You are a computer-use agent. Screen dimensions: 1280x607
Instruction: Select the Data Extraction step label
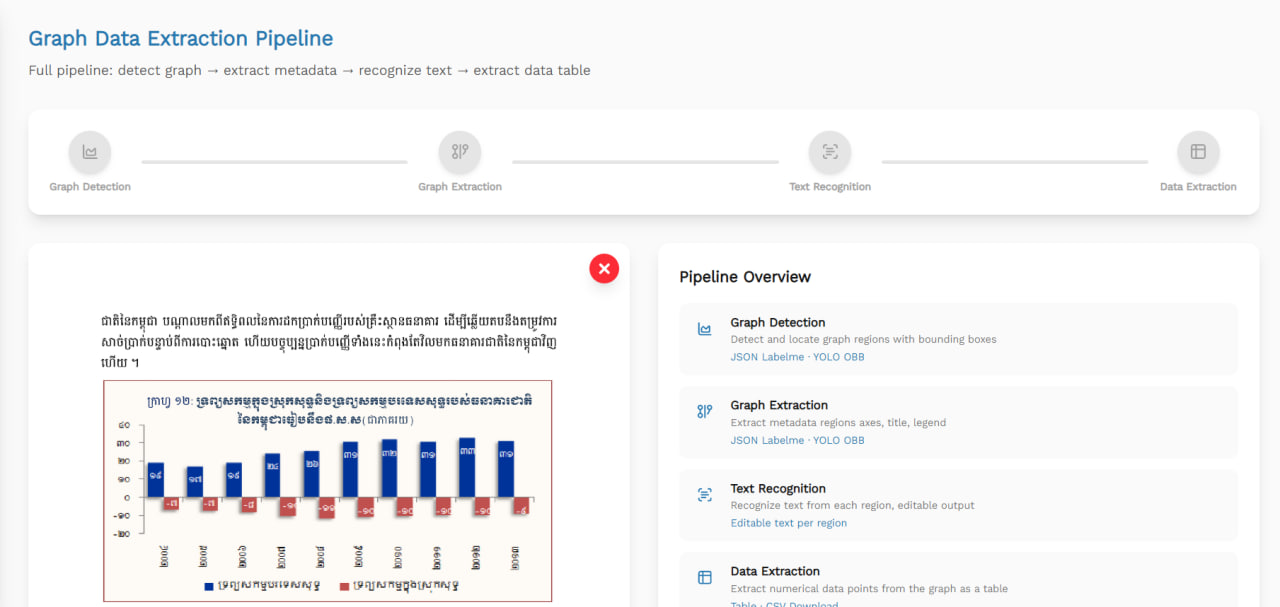[x=1198, y=187]
